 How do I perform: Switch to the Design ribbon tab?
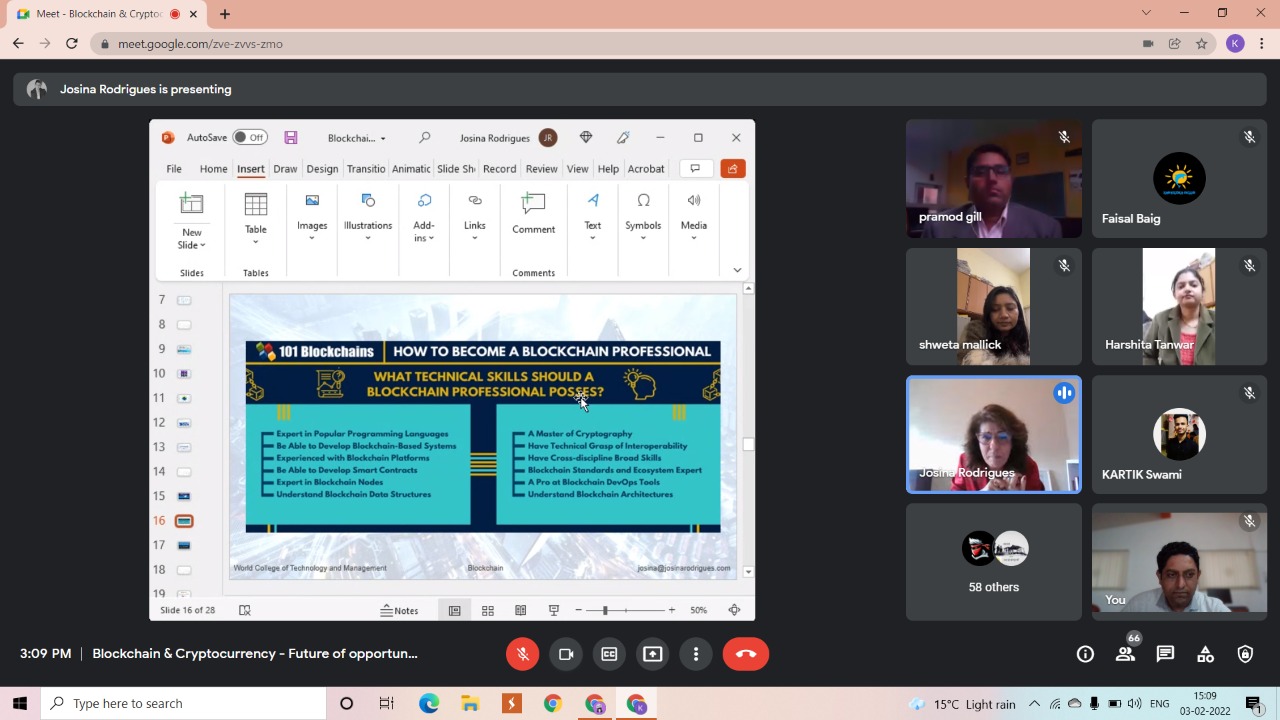(x=322, y=169)
